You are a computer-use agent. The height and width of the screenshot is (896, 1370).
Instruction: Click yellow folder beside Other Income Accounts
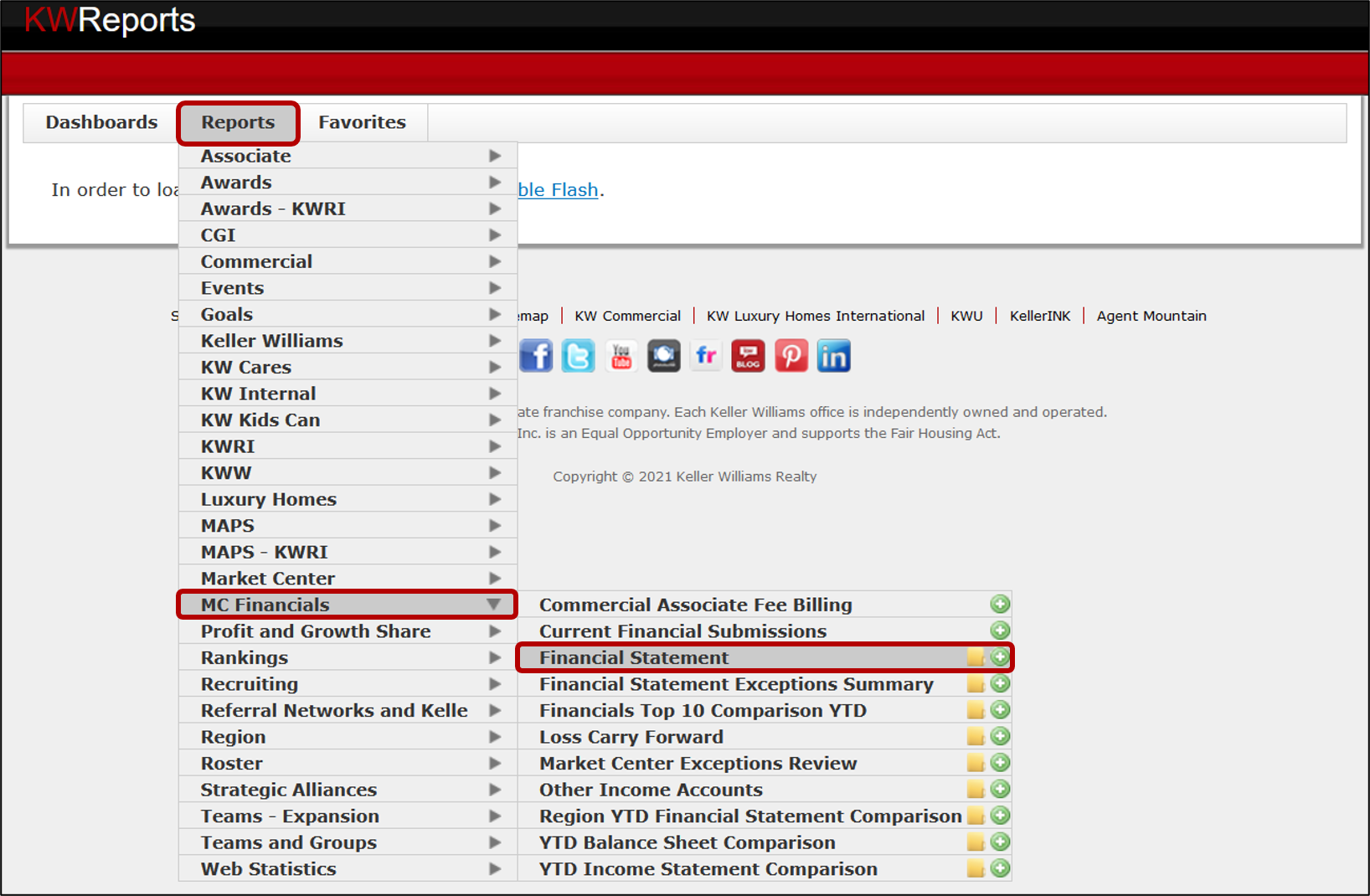976,789
